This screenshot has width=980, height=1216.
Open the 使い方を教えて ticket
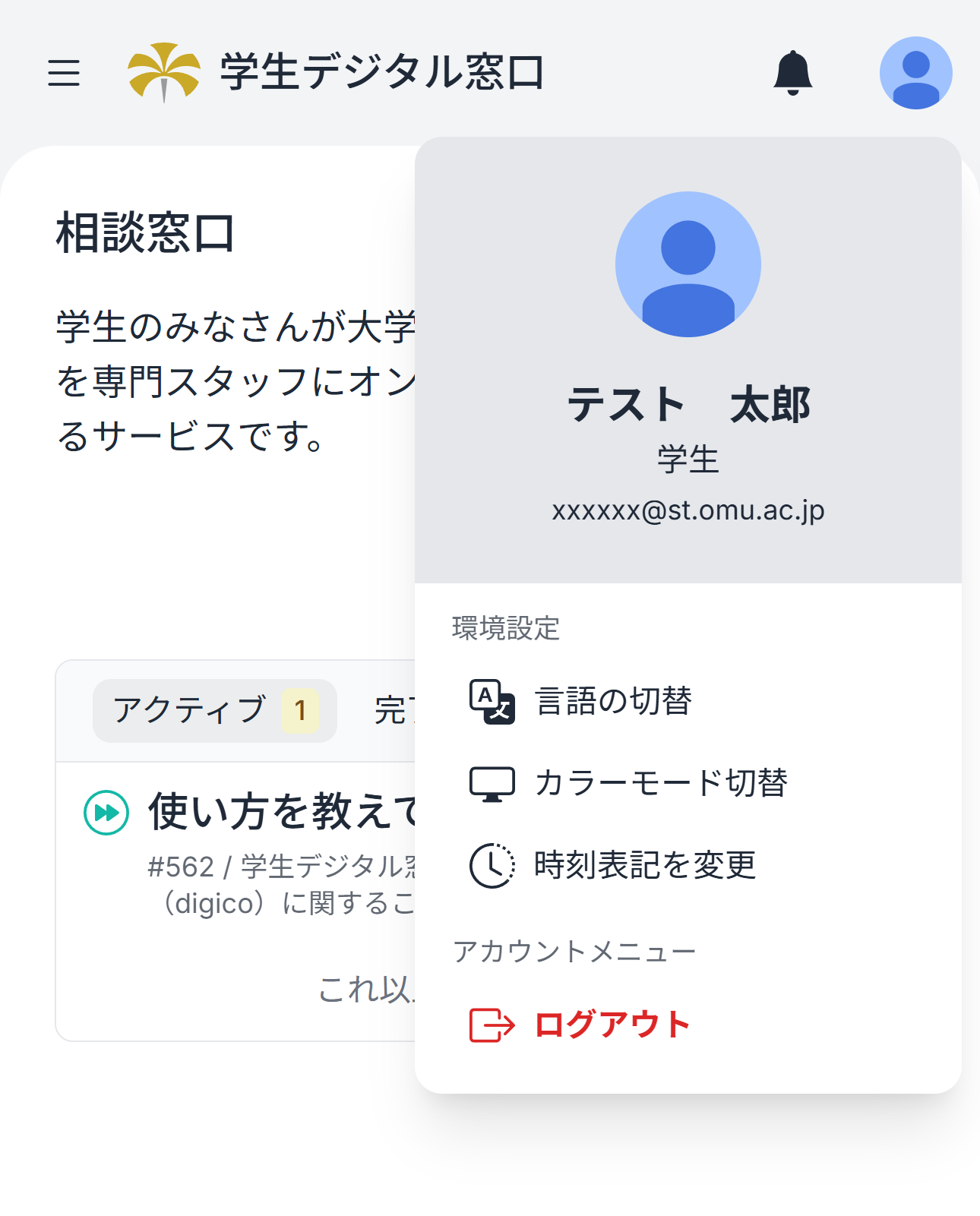[x=283, y=811]
